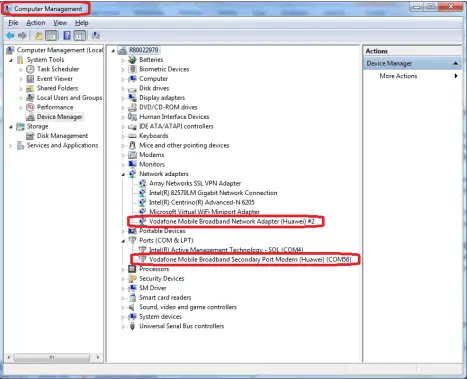Open the File menu
The image size is (467, 379).
[13, 23]
